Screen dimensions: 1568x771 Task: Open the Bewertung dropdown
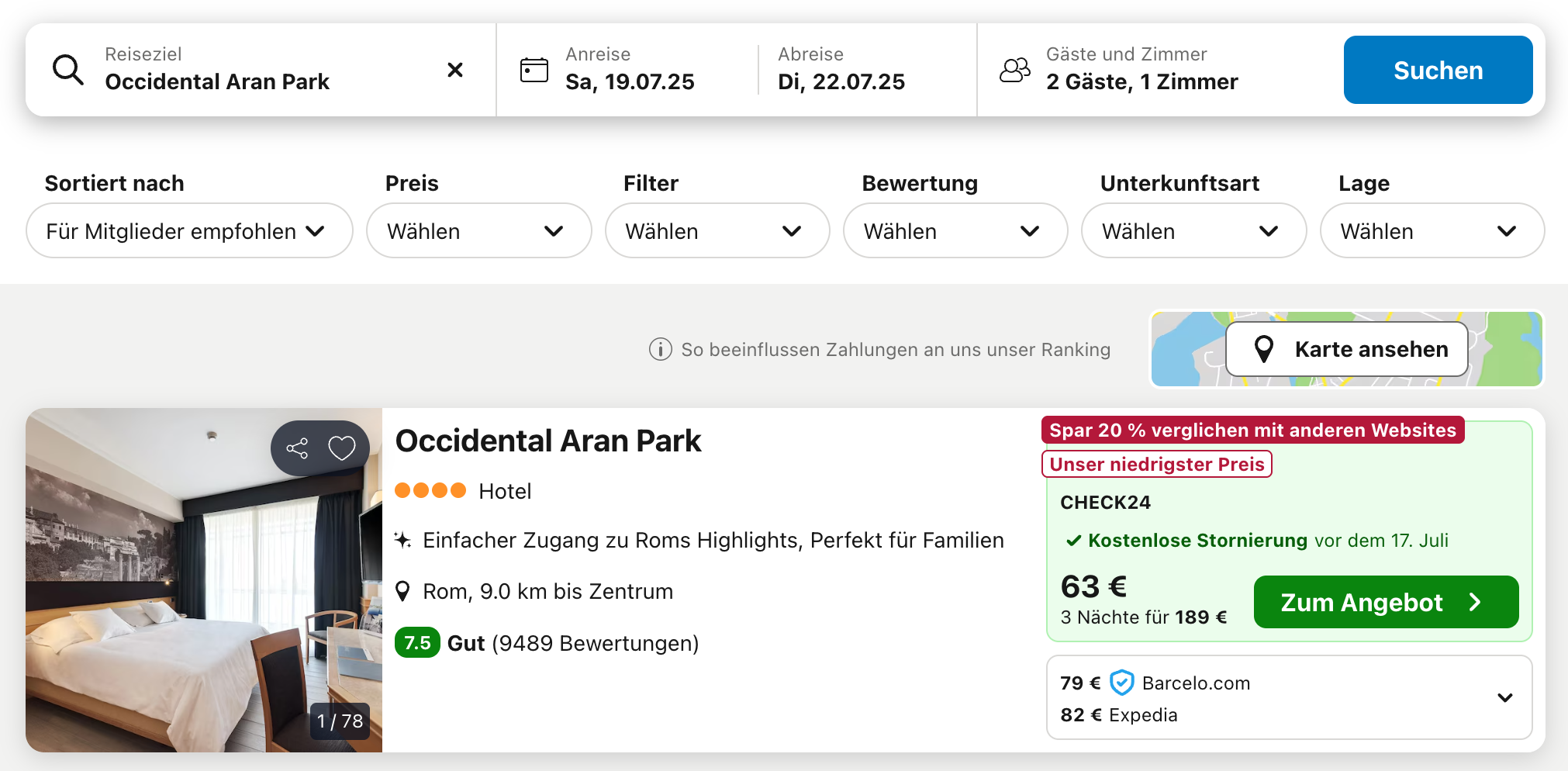point(955,230)
